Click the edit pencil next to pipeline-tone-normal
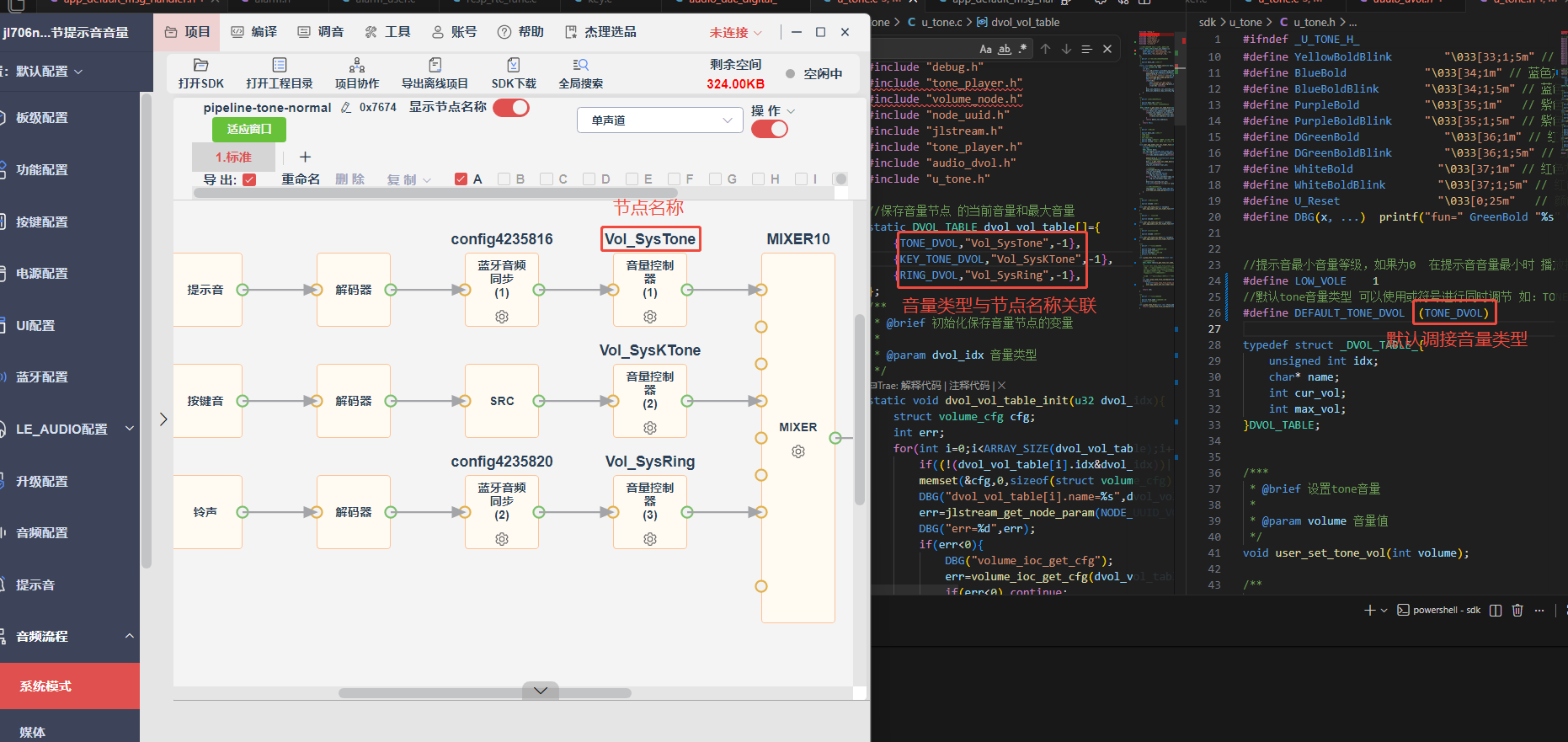The image size is (1568, 742). (x=346, y=108)
